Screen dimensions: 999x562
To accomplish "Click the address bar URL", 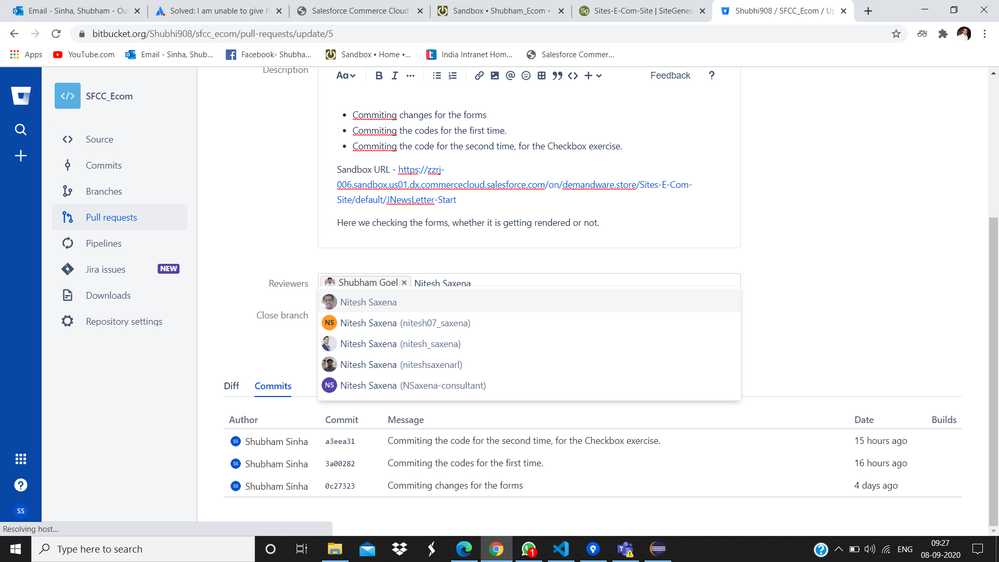I will [x=213, y=34].
